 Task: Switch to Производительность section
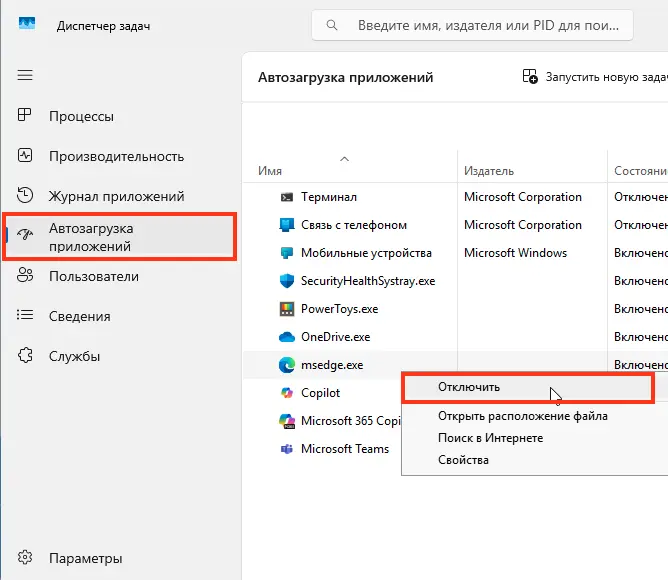(116, 156)
